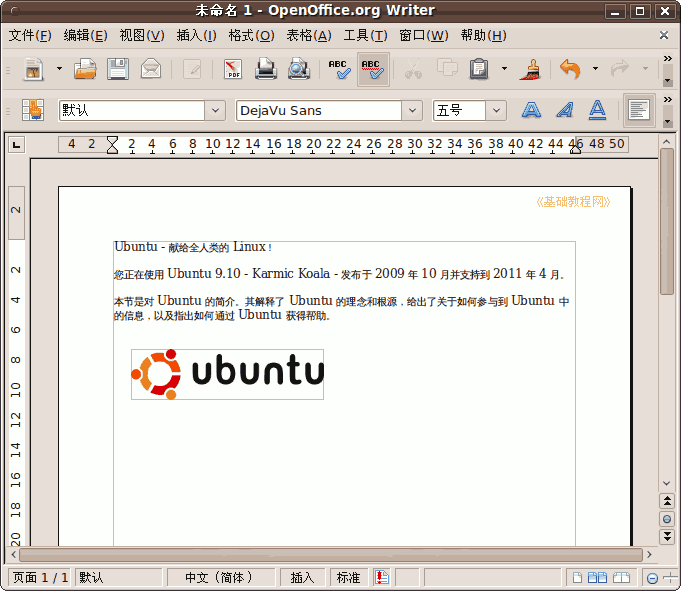Image resolution: width=681 pixels, height=591 pixels.
Task: Toggle Align Left paragraph button
Action: [639, 110]
